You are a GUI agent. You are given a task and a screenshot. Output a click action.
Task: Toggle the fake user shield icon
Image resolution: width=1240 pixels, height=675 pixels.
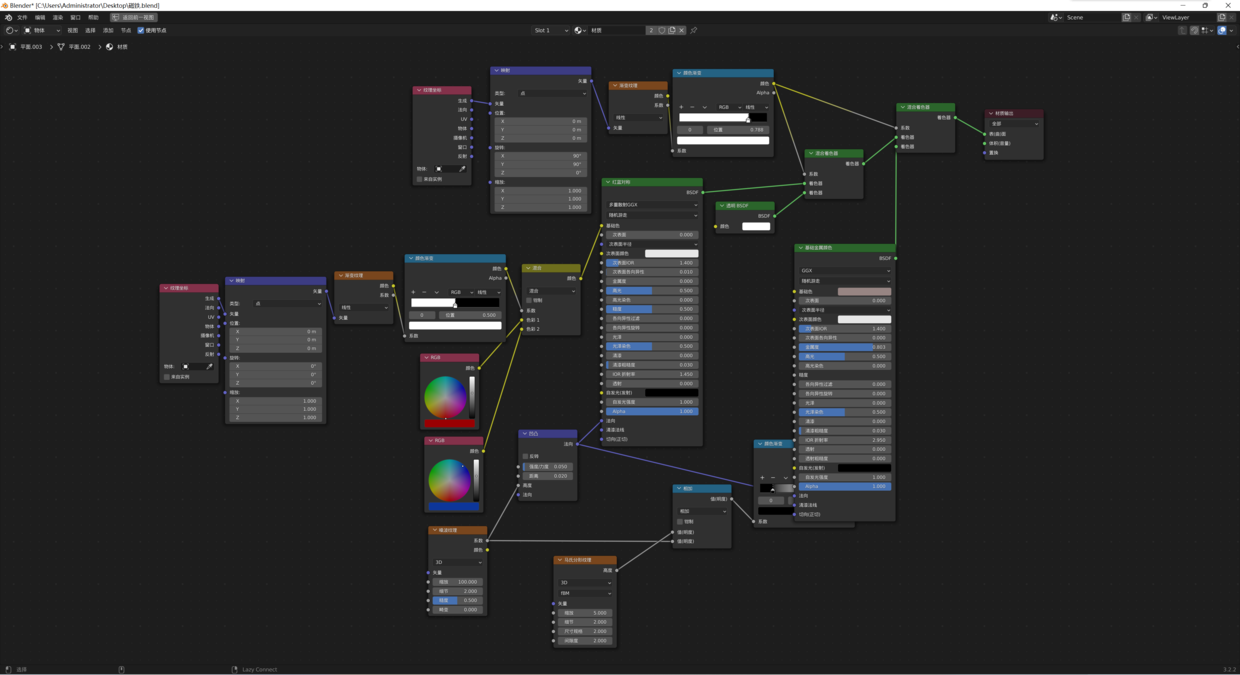click(x=662, y=30)
